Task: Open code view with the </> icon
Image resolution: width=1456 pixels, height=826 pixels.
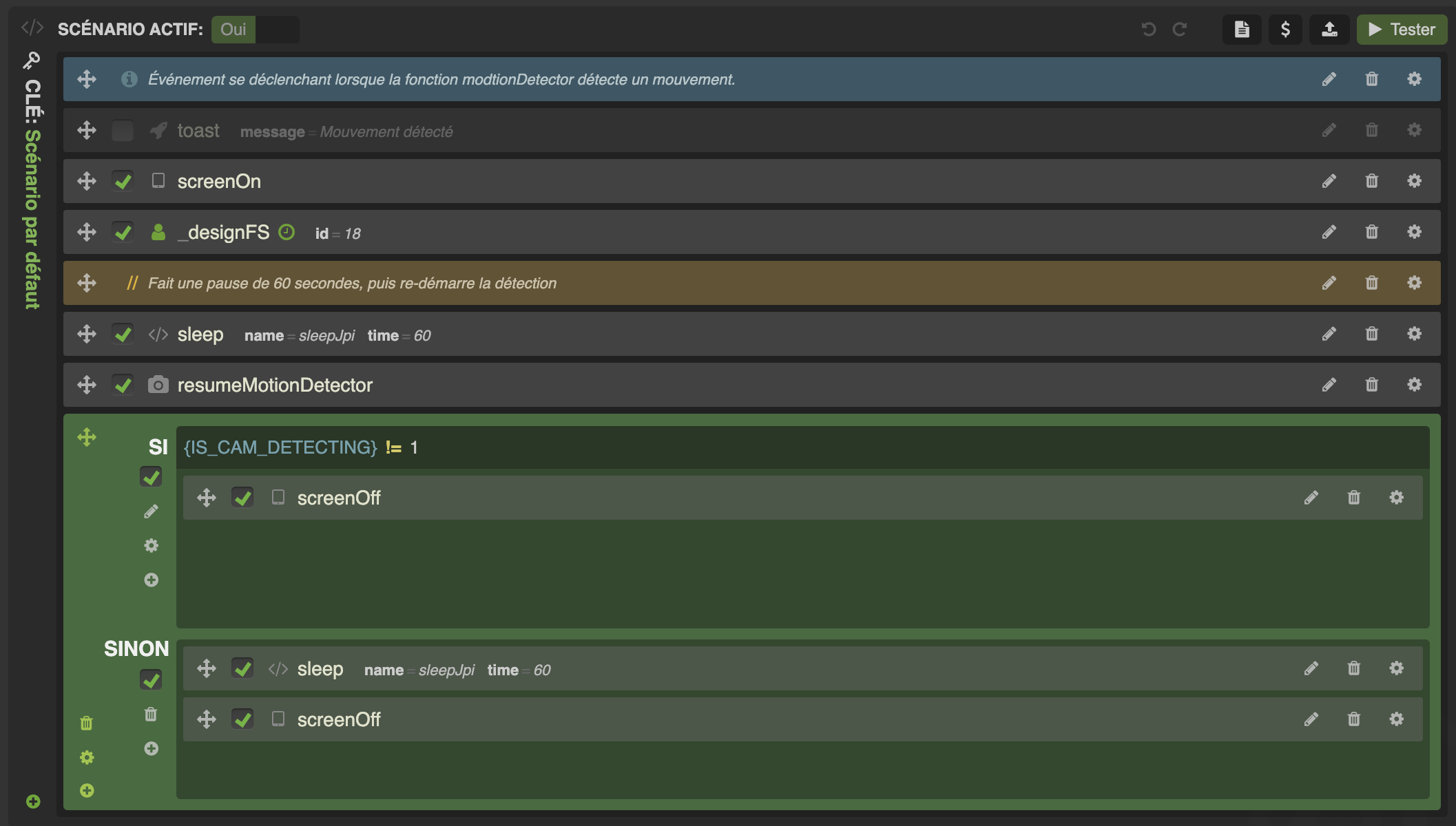Action: pyautogui.click(x=31, y=29)
